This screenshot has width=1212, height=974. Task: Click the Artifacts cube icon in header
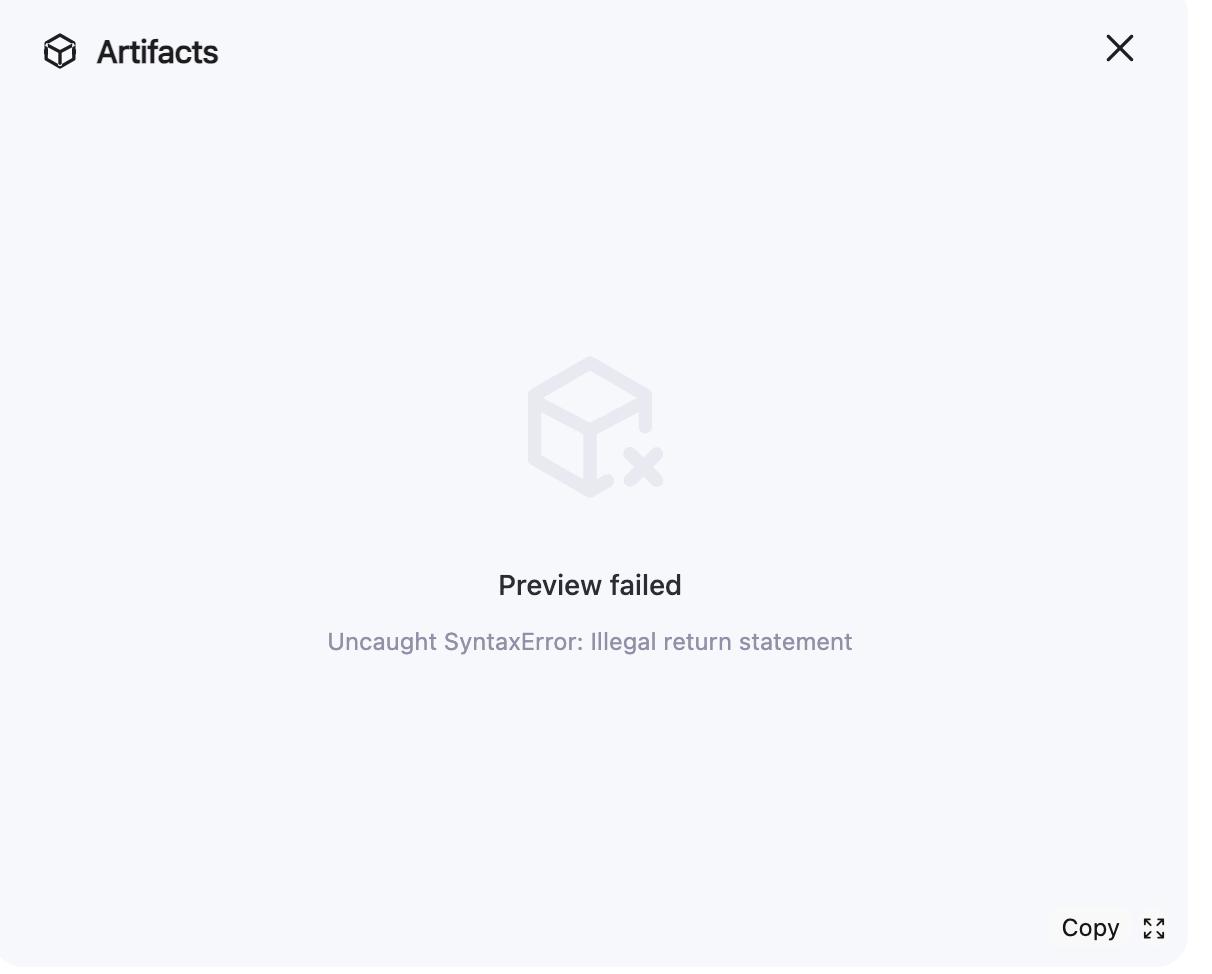60,51
